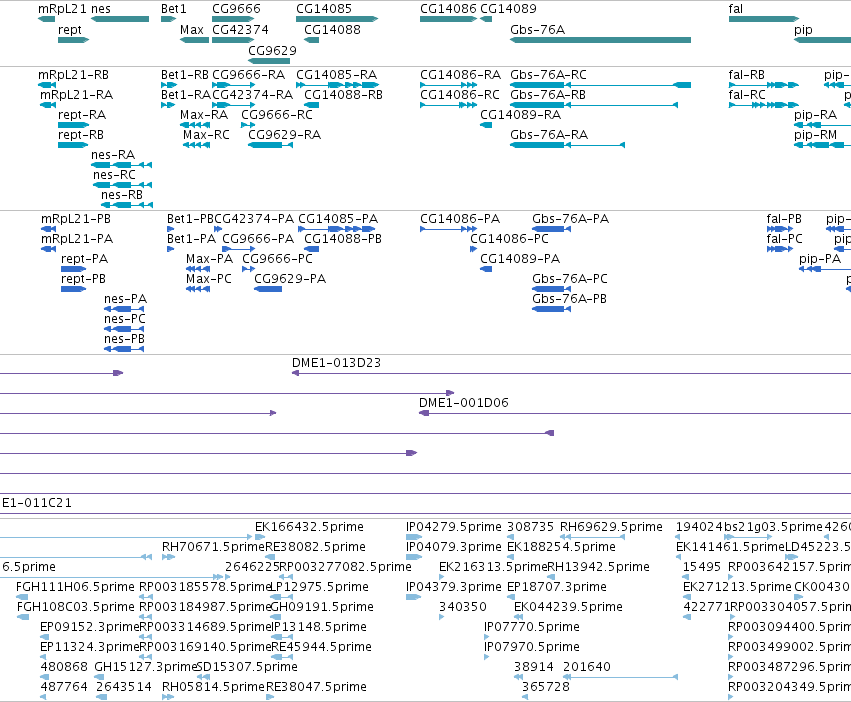851x702 pixels.
Task: Click the CG14086 gene label
Action: [x=448, y=9]
